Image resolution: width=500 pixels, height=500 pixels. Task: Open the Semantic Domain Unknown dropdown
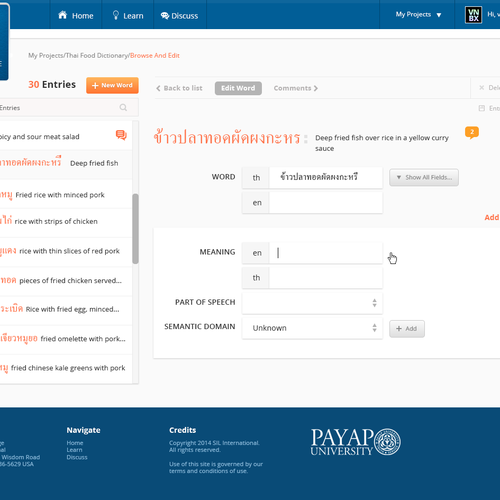coord(312,328)
